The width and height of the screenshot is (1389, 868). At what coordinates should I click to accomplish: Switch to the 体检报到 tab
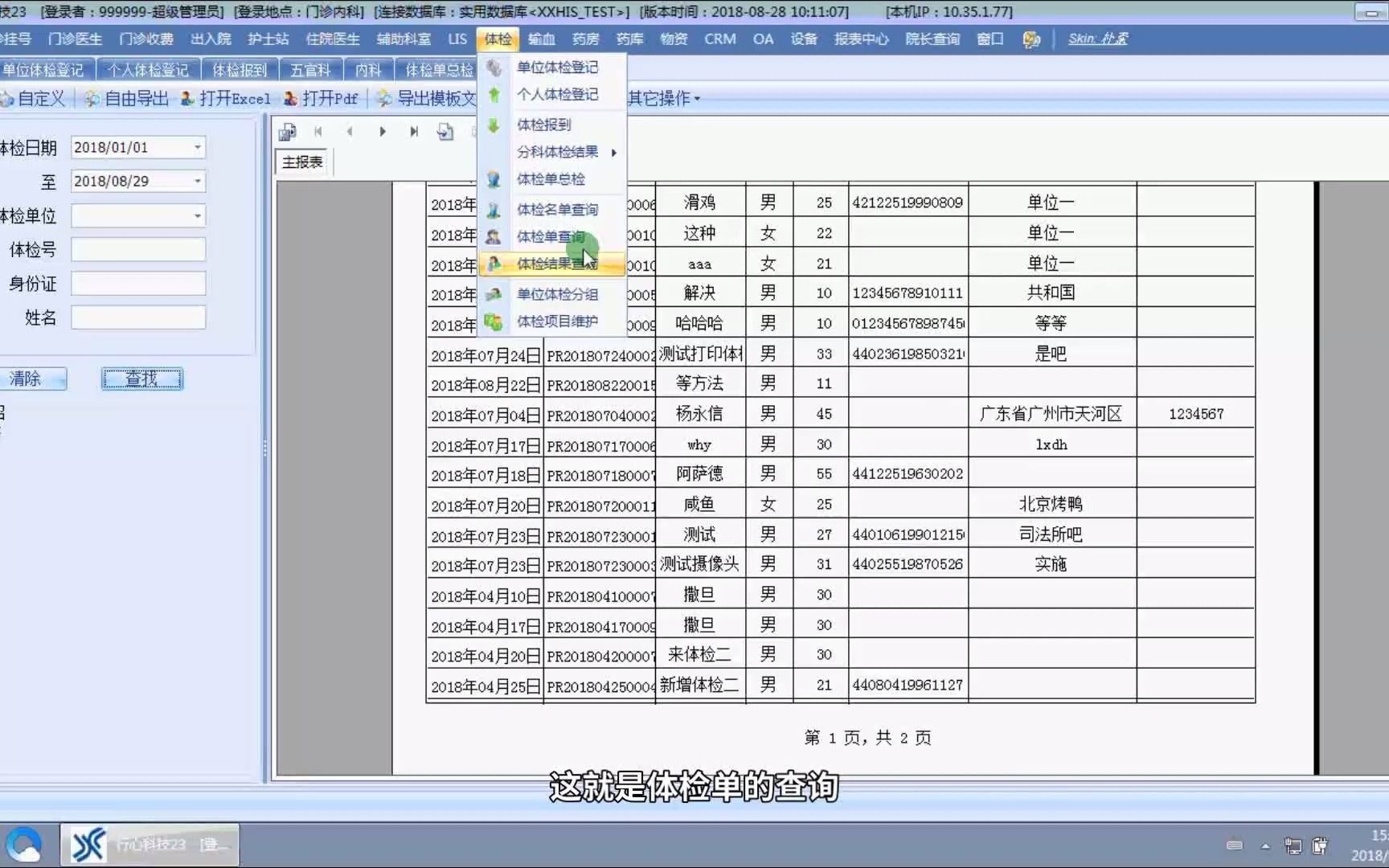[x=240, y=70]
